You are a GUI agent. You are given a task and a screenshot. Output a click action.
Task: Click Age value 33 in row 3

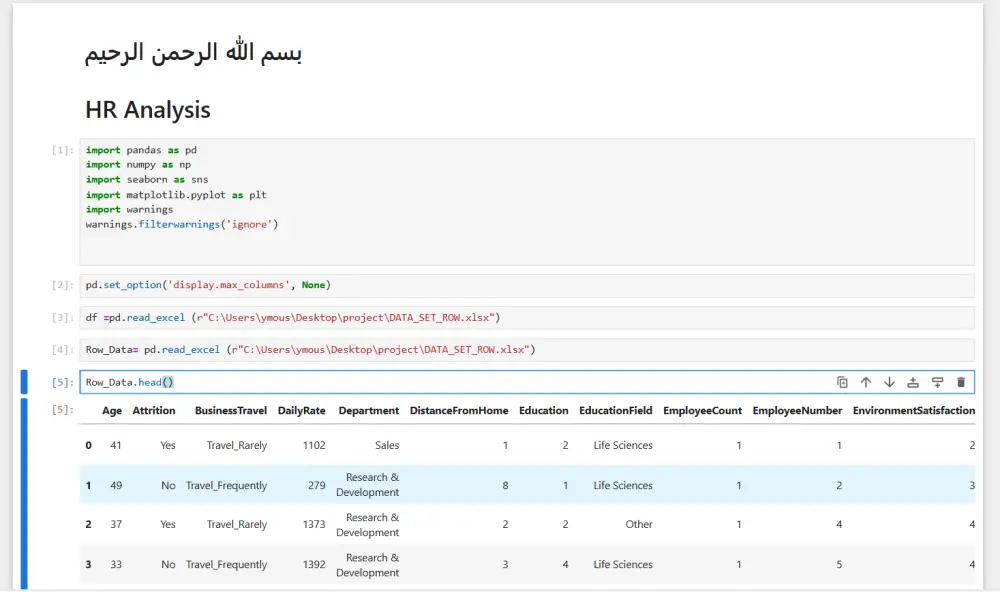pyautogui.click(x=115, y=565)
